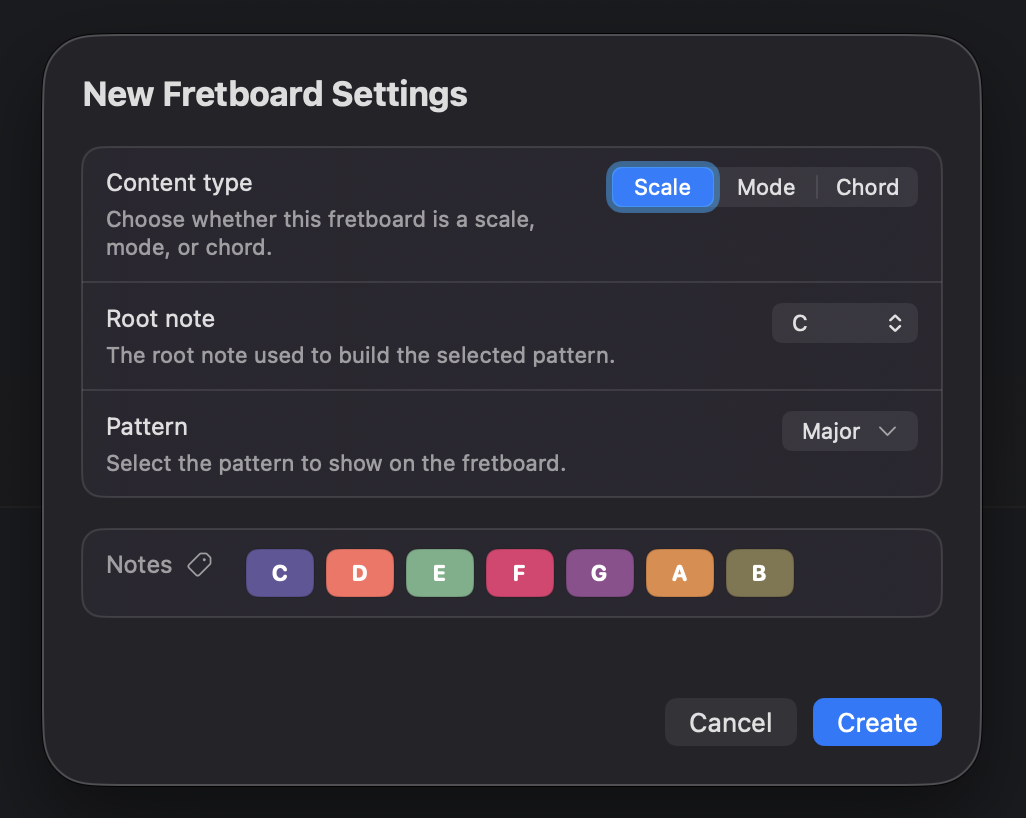Click the Notes label

tap(139, 565)
